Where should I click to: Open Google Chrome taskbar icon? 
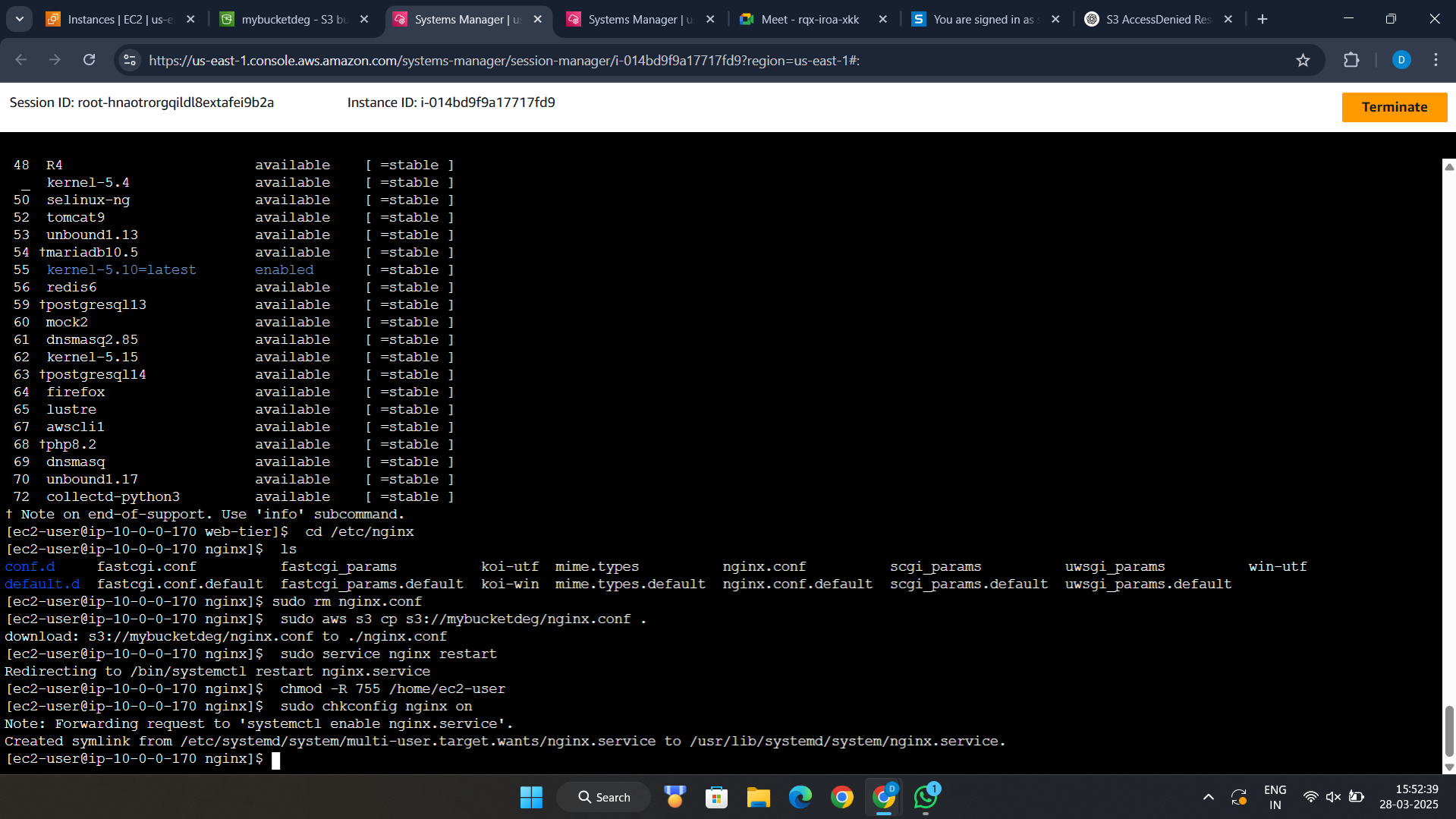point(841,797)
